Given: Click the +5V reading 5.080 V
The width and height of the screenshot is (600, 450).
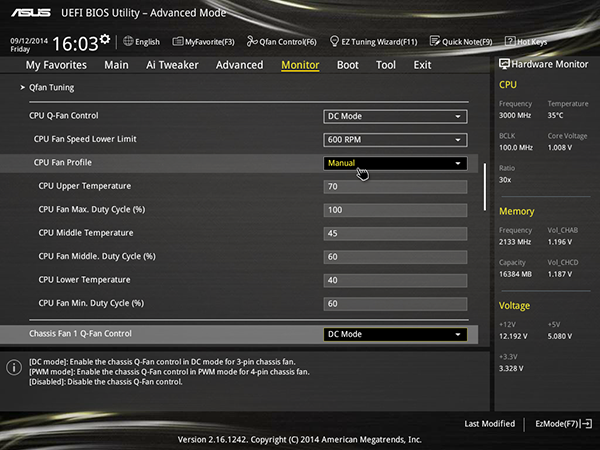Looking at the screenshot, I should [560, 336].
